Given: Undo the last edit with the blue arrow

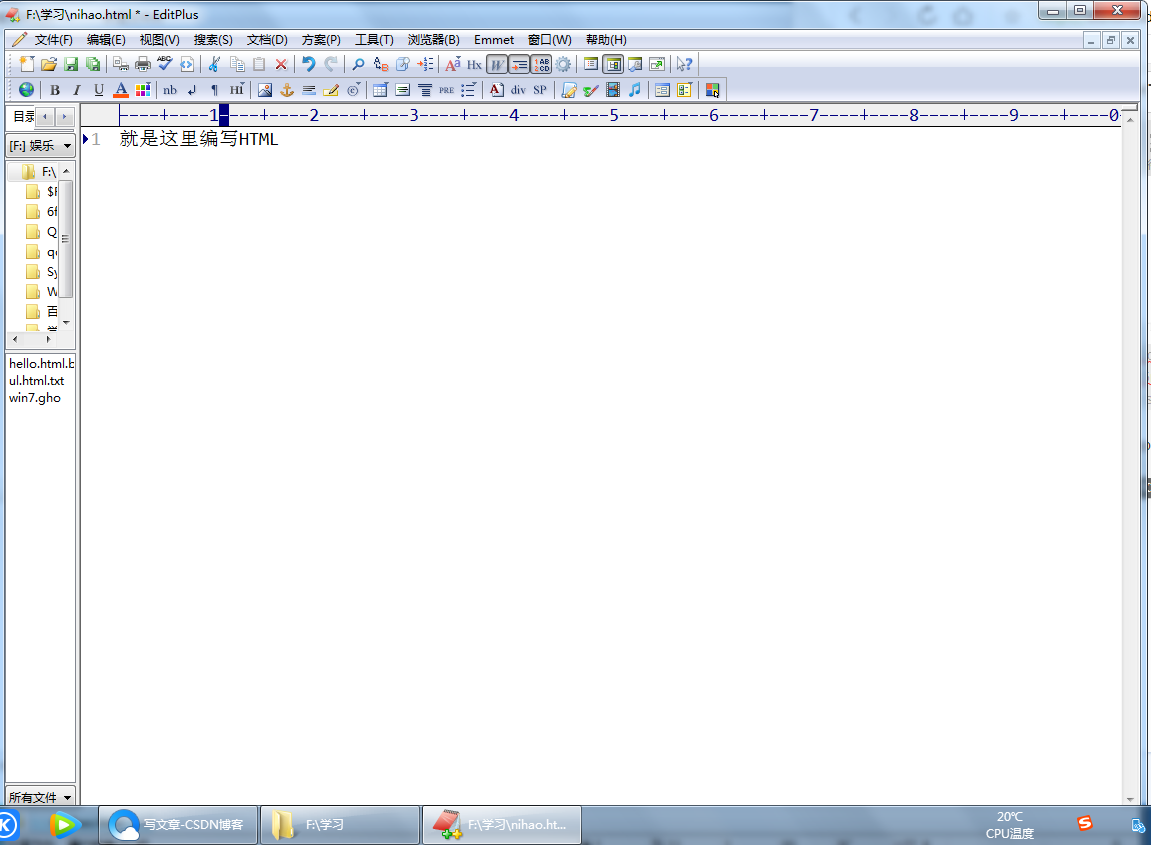Looking at the screenshot, I should coord(308,65).
